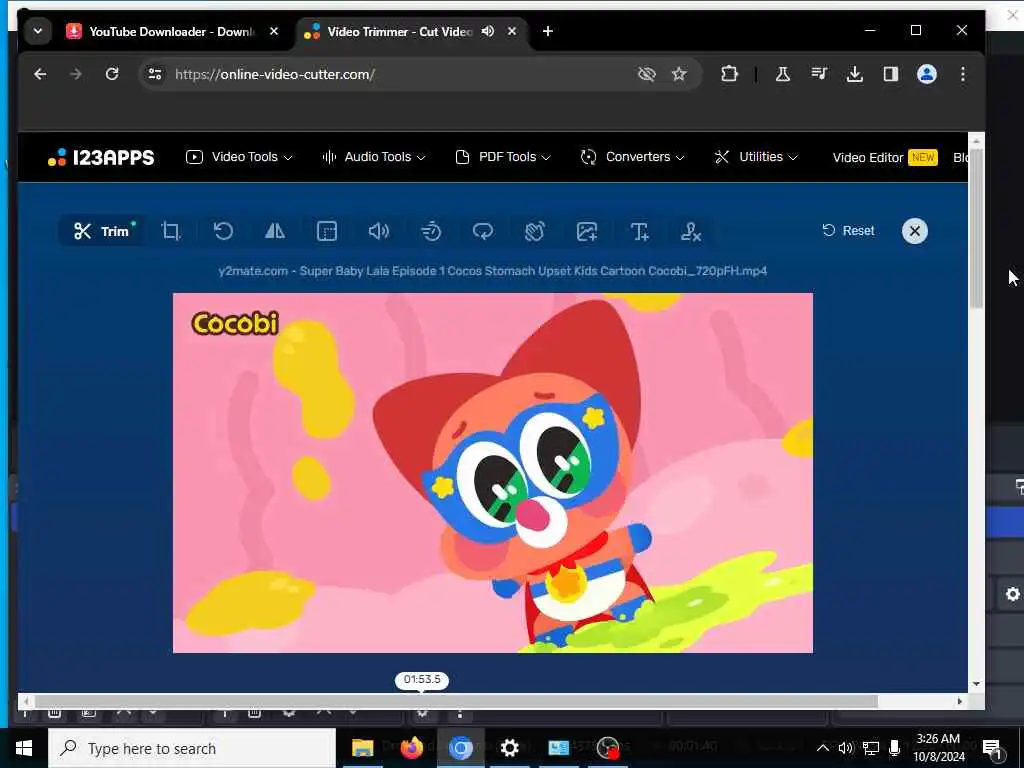Reset all video edits

pyautogui.click(x=848, y=231)
